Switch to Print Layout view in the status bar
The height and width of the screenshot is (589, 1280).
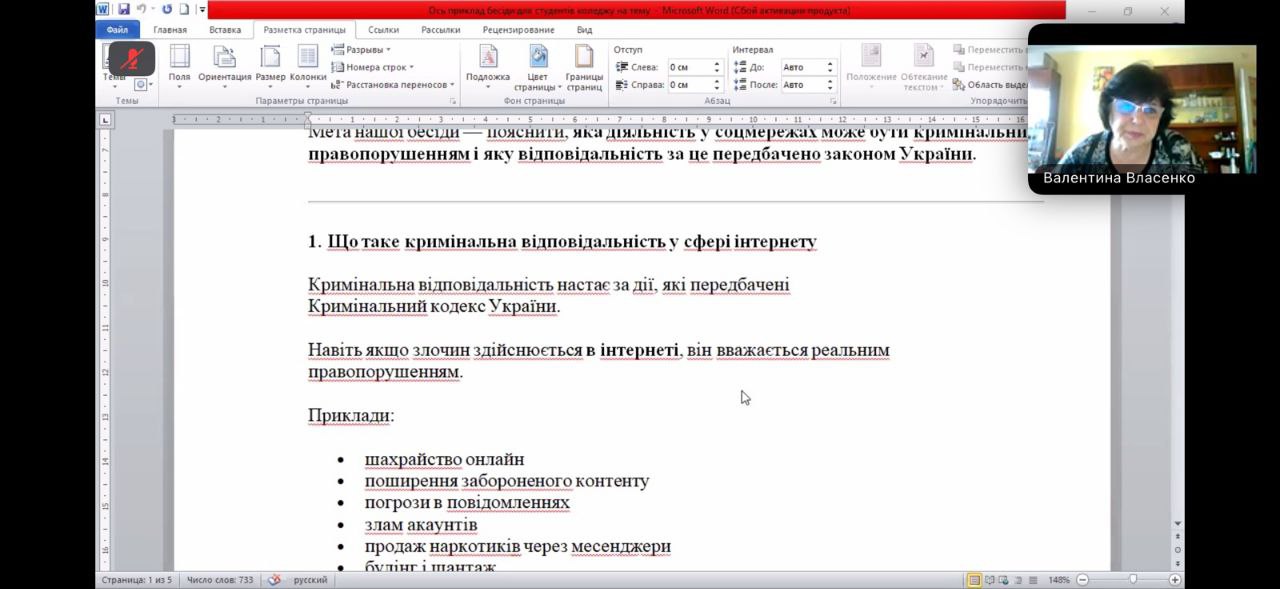click(x=974, y=580)
